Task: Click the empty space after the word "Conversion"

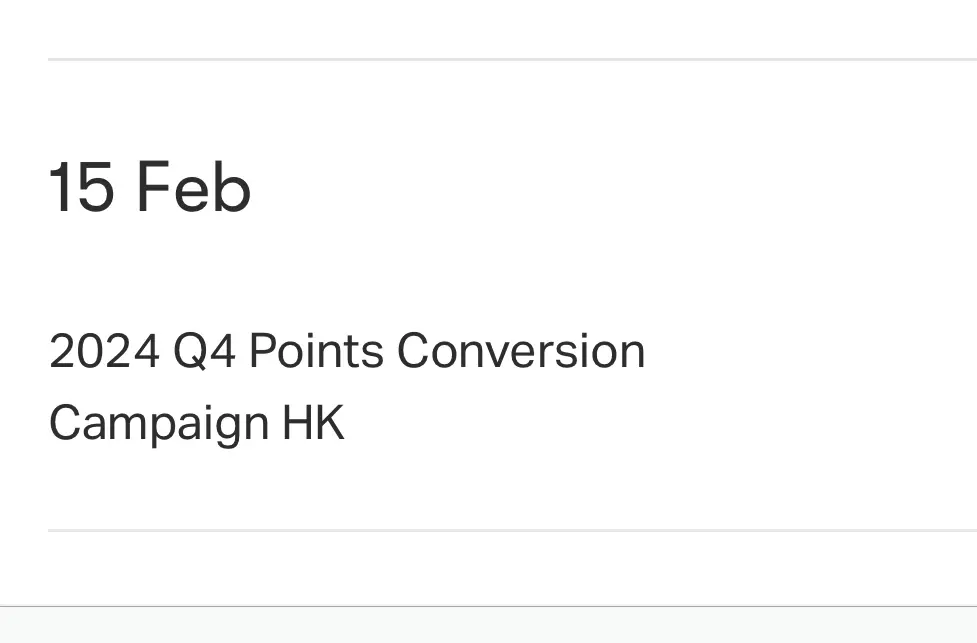Action: [810, 351]
